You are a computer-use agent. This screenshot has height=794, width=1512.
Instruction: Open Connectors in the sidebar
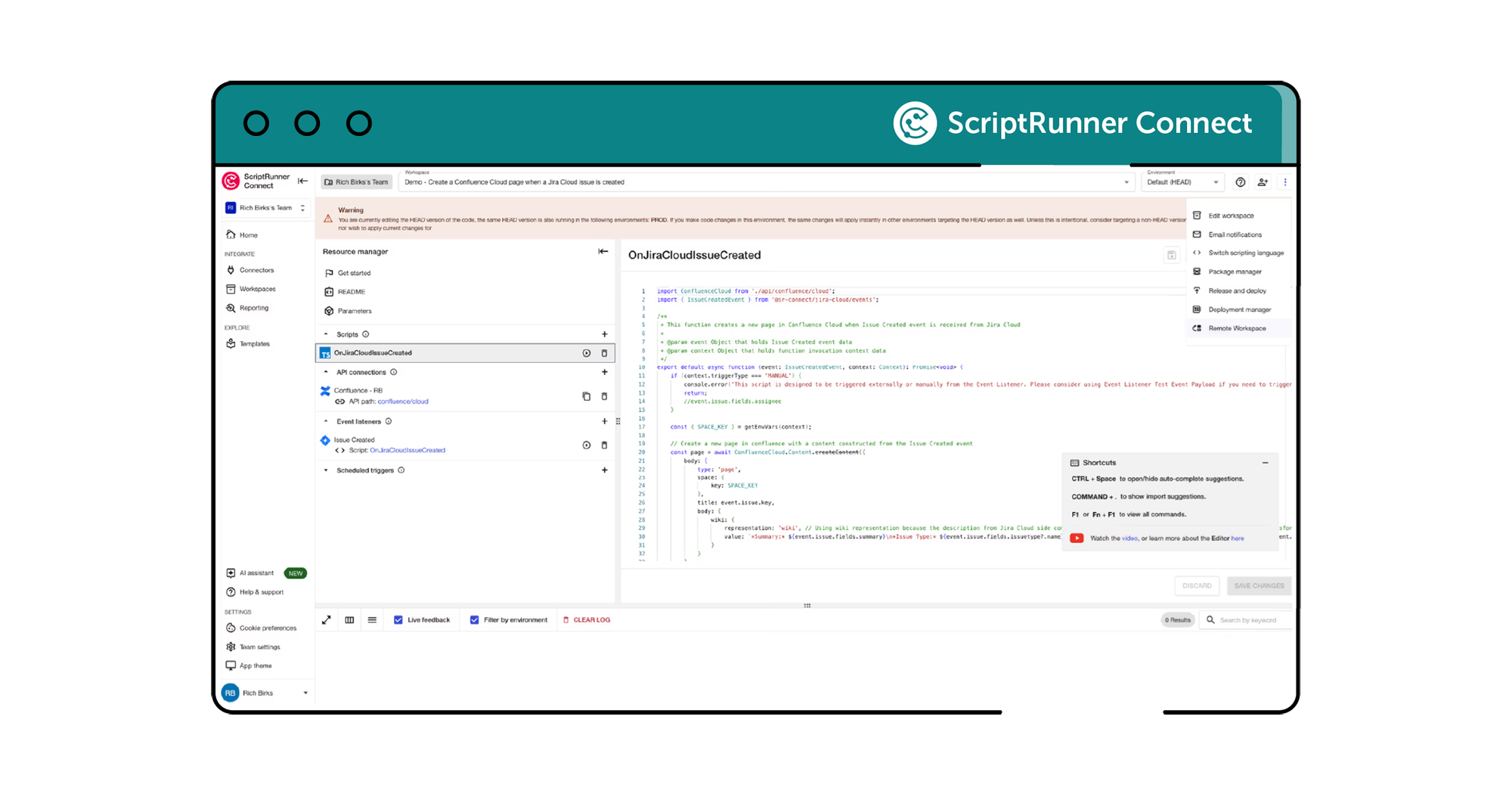point(256,270)
